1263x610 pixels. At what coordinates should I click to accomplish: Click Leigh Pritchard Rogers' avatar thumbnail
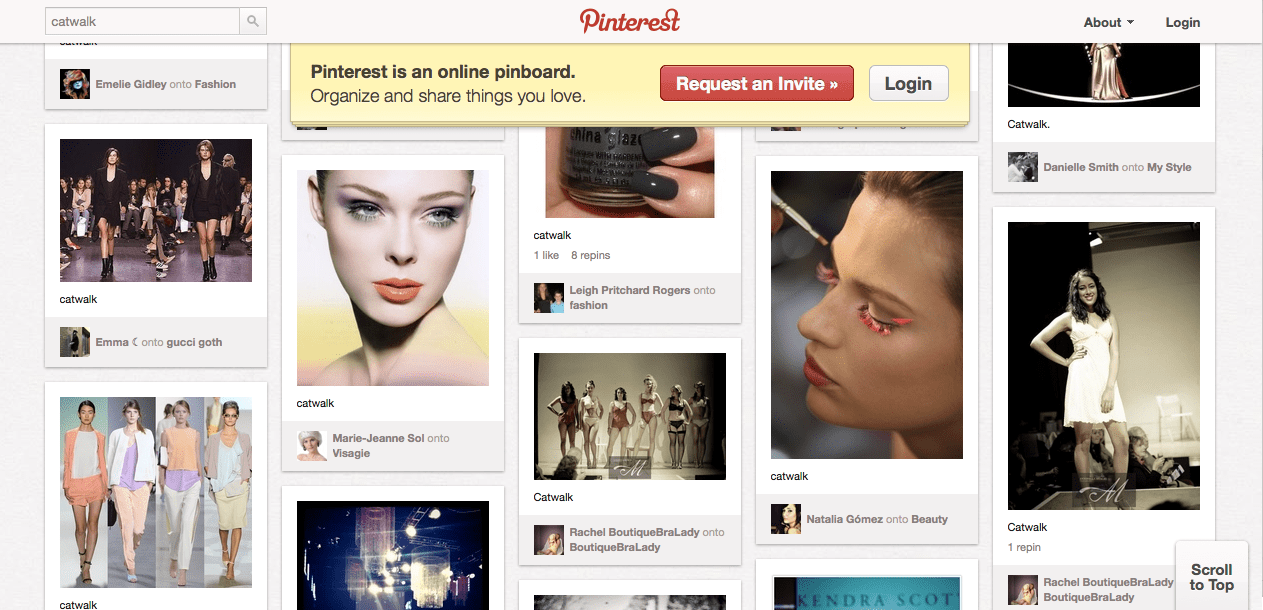coord(548,298)
